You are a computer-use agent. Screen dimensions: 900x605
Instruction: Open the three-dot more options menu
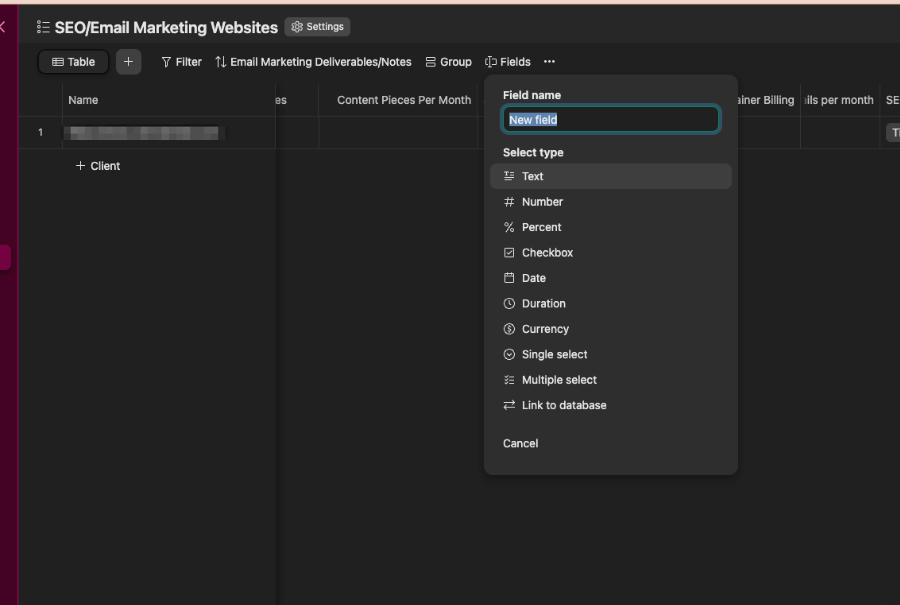pyautogui.click(x=549, y=62)
